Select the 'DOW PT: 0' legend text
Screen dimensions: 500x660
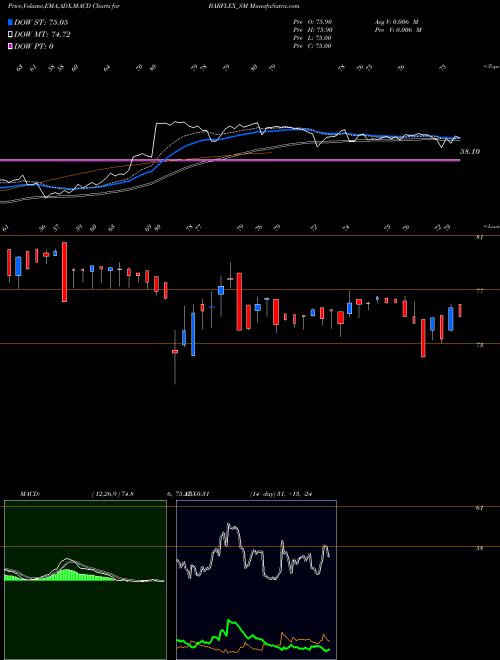coord(34,46)
